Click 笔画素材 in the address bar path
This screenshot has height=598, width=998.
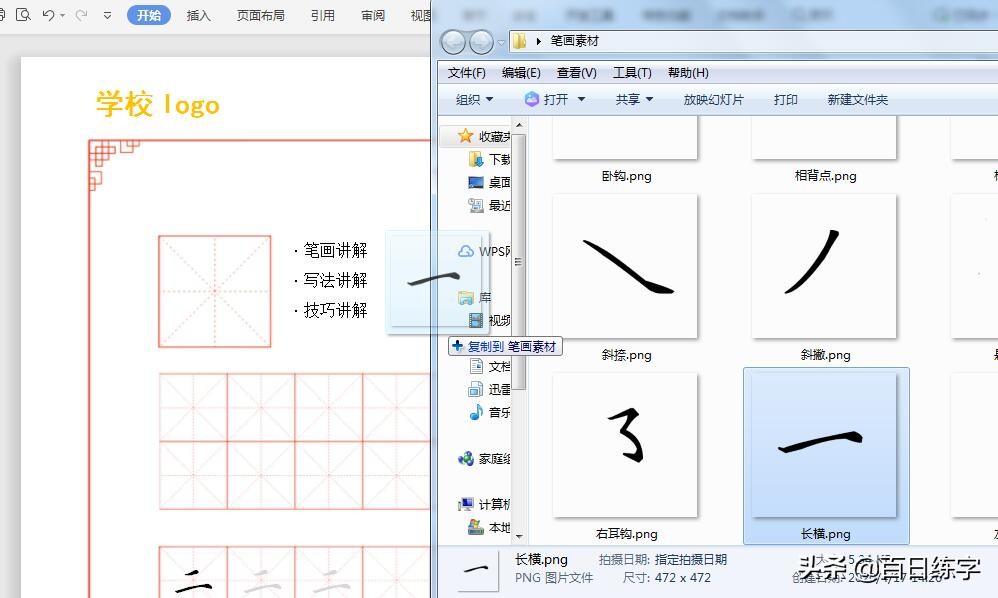point(575,41)
